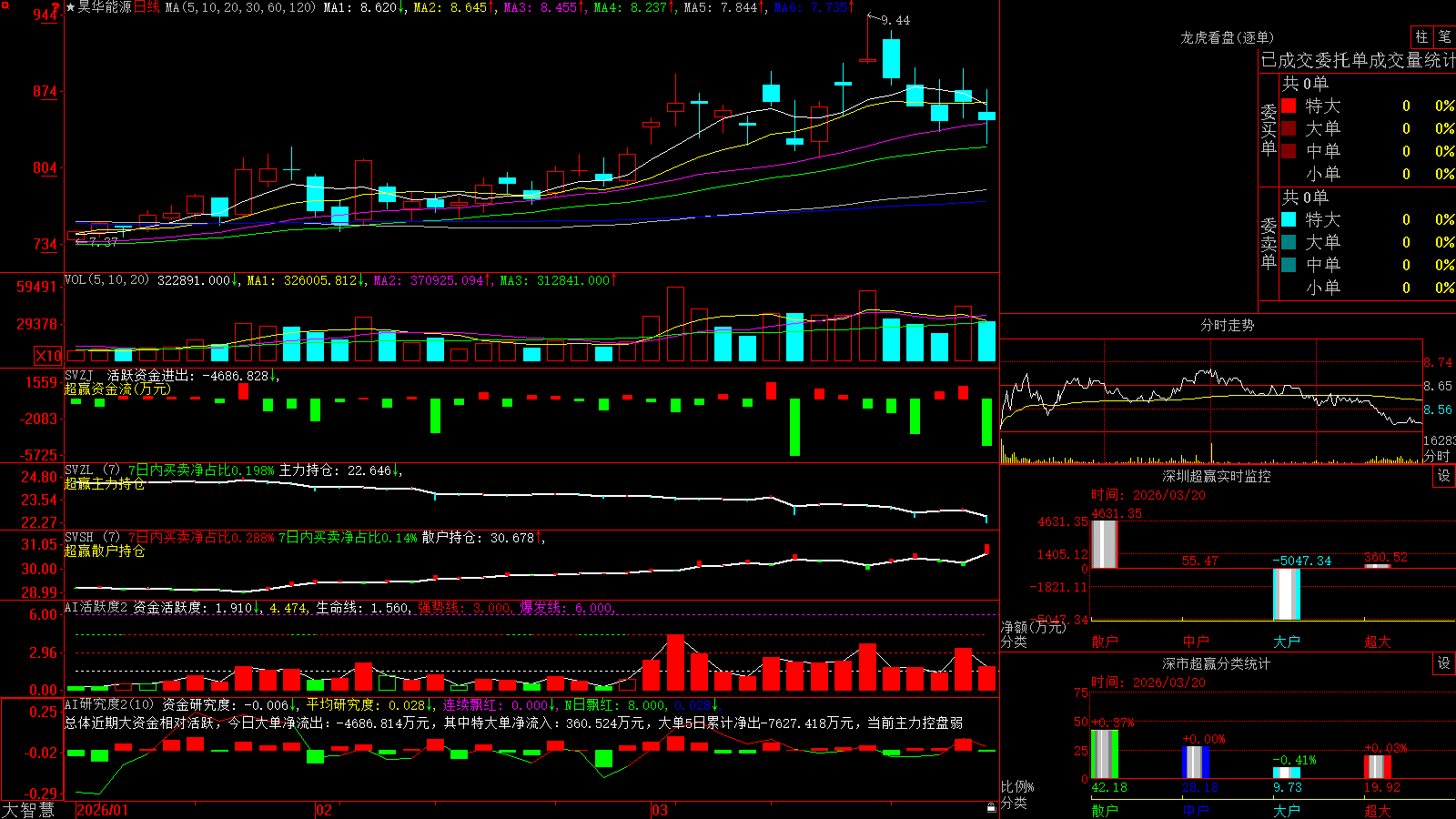This screenshot has width=1456, height=819.
Task: Switch to 笔 tick view in 龙虎看盘
Action: [1445, 36]
